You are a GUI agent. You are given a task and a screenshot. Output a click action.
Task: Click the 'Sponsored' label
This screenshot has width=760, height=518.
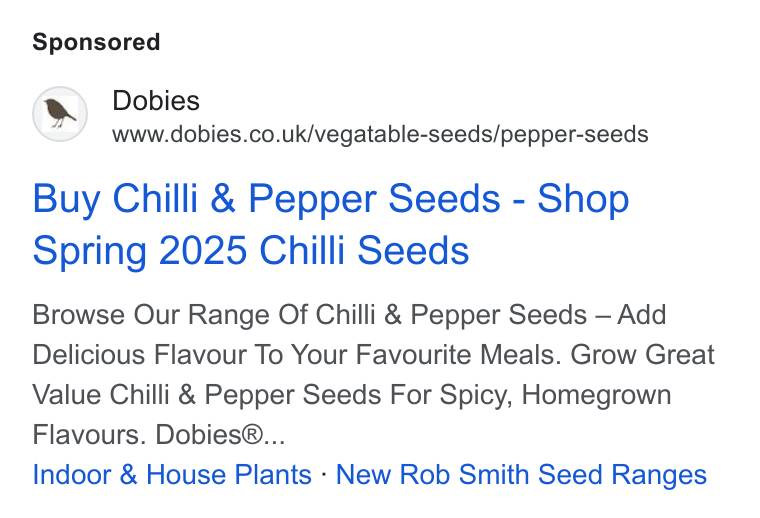coord(96,42)
